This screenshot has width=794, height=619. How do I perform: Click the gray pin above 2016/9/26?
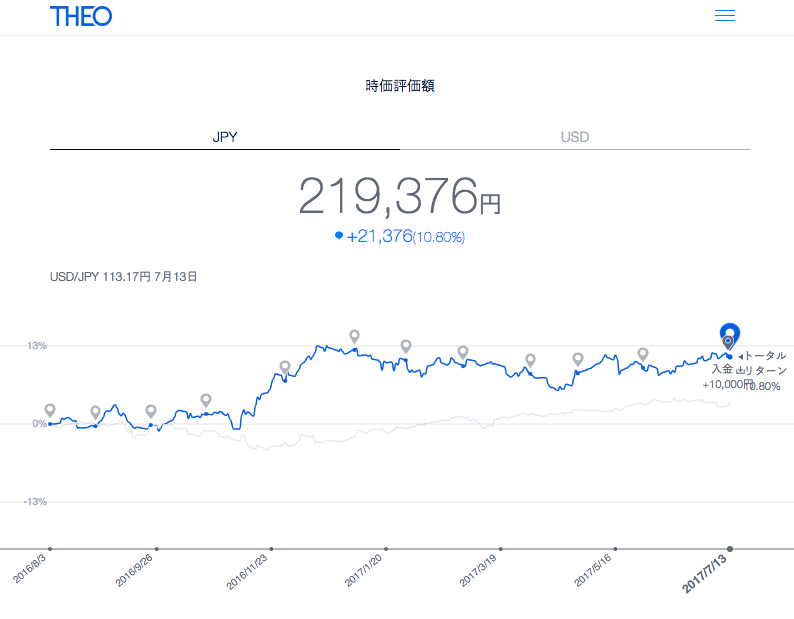151,411
